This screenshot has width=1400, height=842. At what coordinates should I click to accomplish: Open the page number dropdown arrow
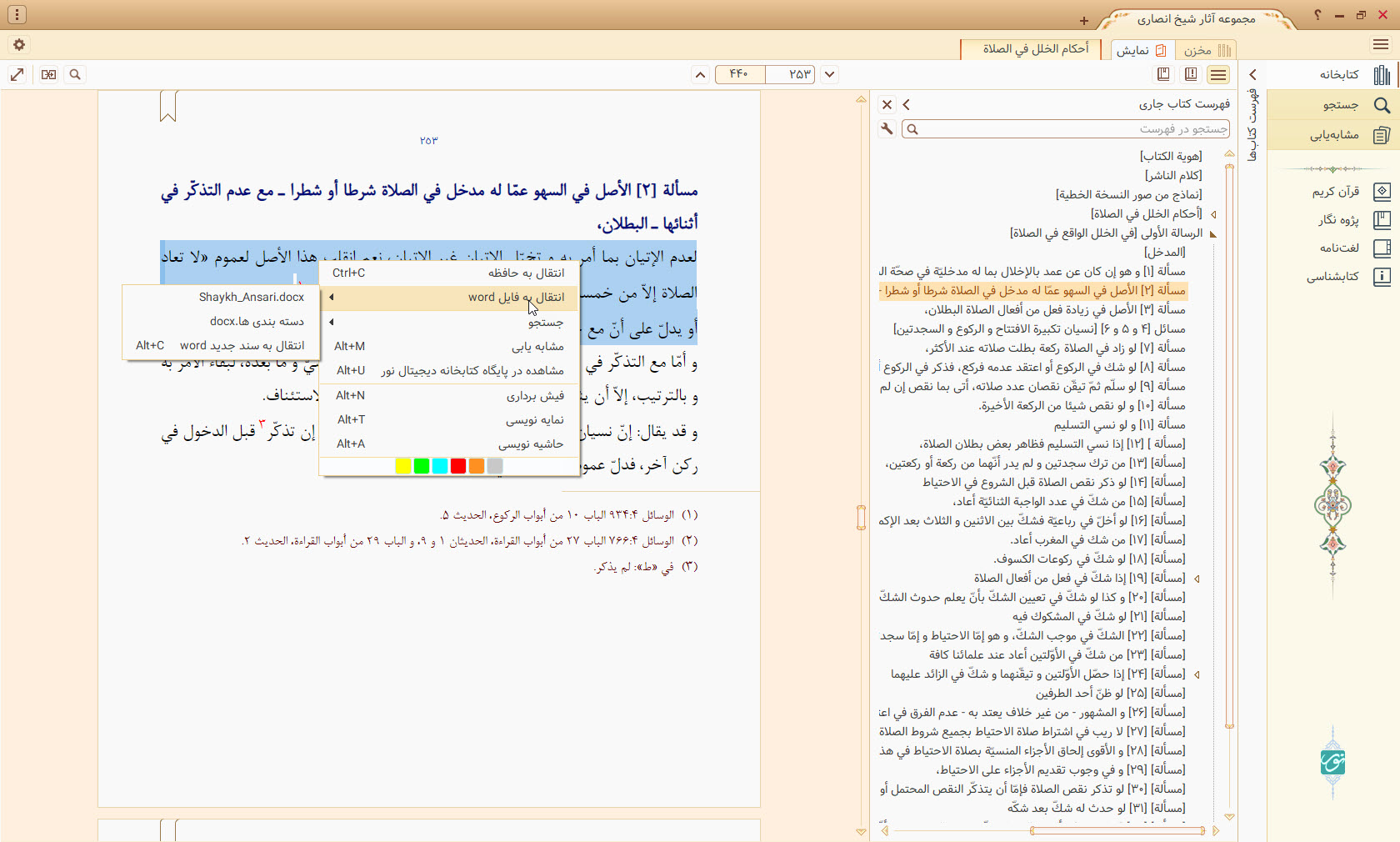pos(829,74)
